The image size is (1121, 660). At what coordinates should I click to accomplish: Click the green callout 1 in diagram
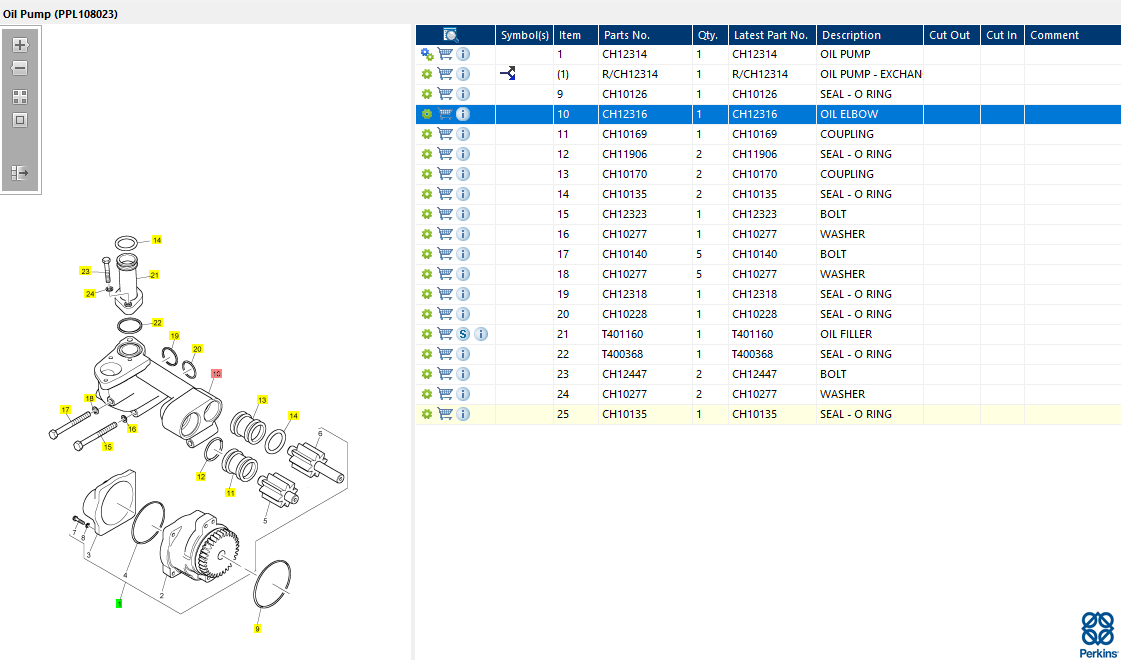[118, 603]
